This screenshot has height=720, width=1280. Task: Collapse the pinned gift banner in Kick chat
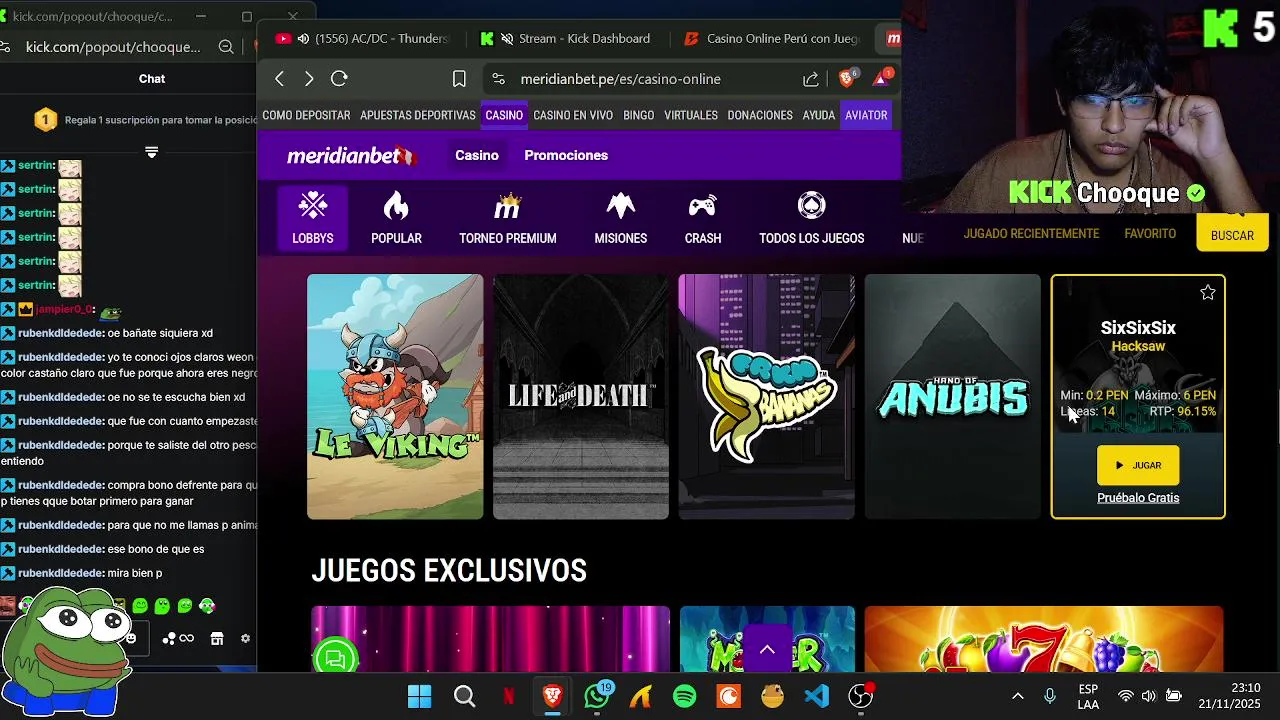coord(151,152)
